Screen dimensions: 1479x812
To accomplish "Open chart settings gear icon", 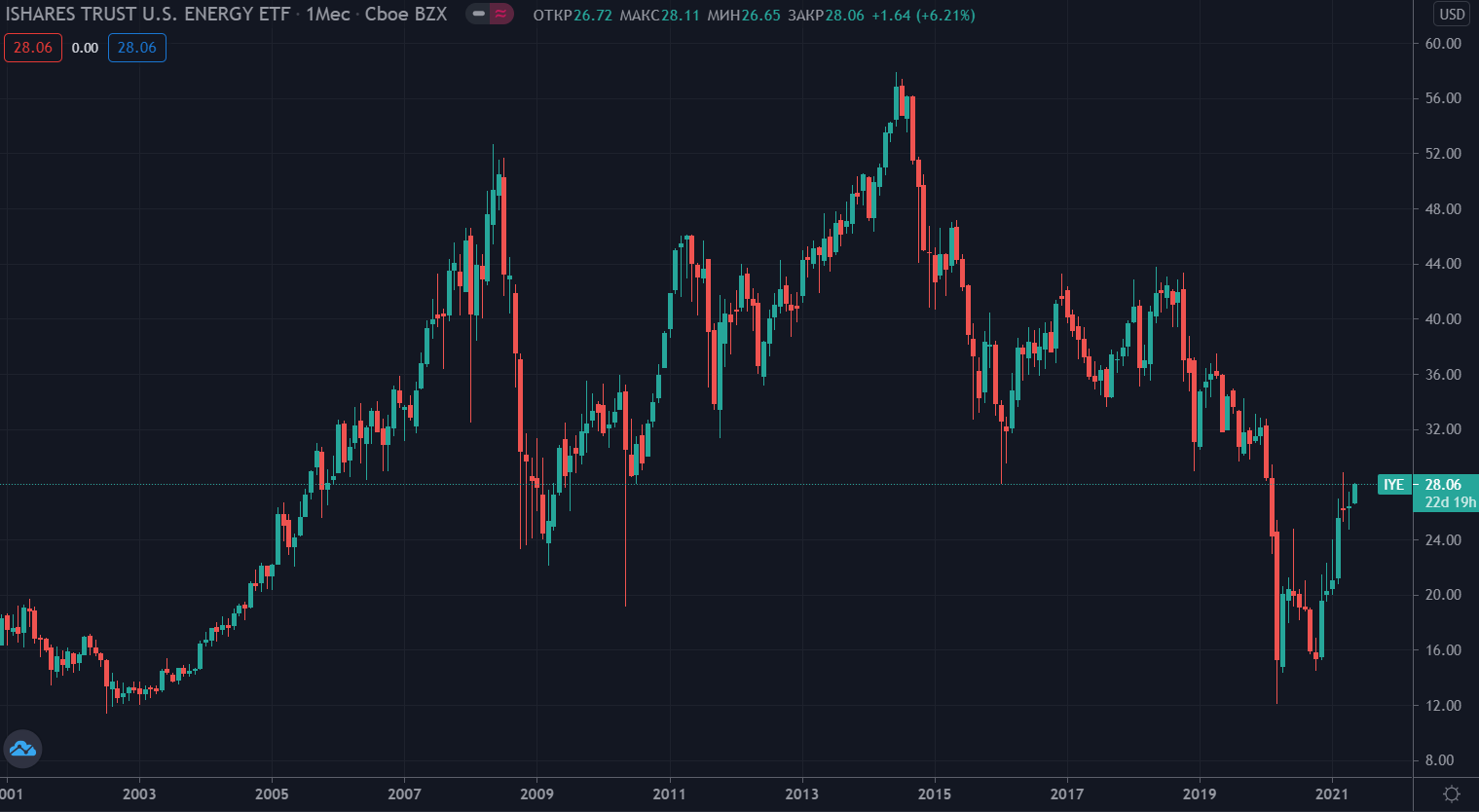I will coord(1452,794).
